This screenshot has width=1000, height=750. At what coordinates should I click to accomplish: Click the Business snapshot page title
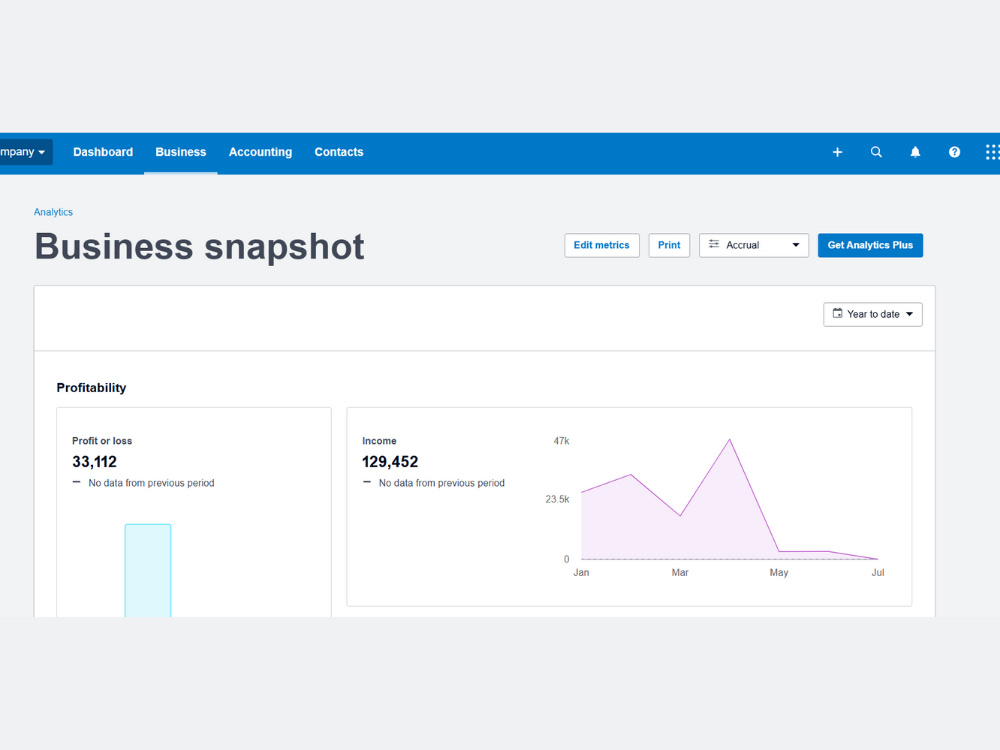199,247
